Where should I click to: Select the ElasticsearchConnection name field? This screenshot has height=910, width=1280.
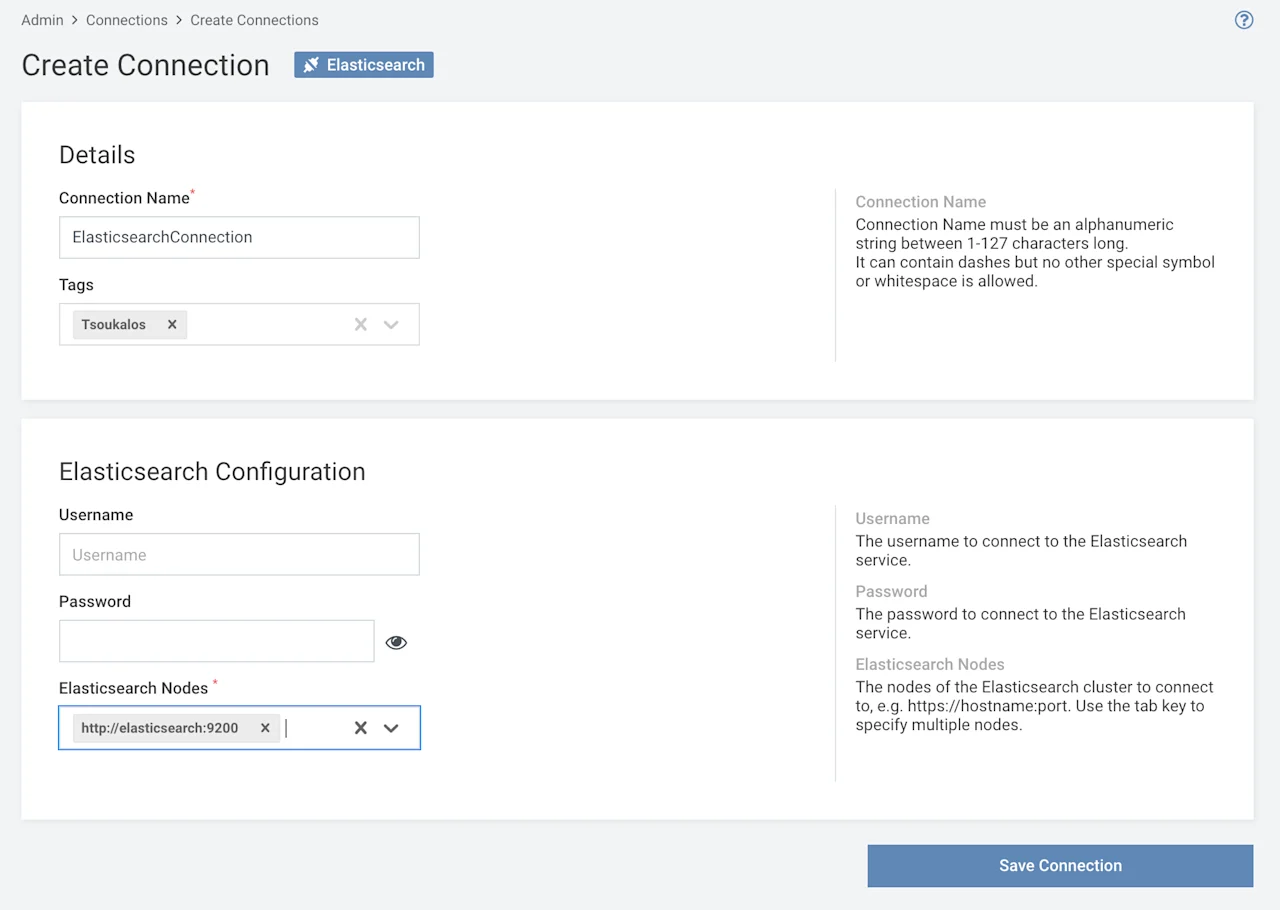pos(239,237)
